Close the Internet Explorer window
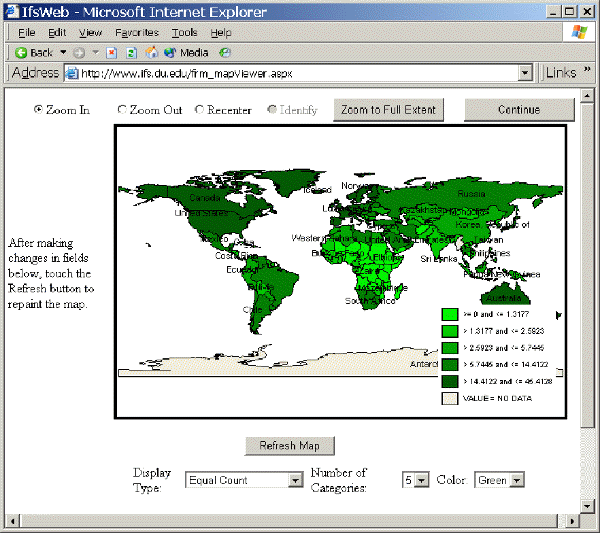Viewport: 600px width, 533px height. [x=587, y=12]
